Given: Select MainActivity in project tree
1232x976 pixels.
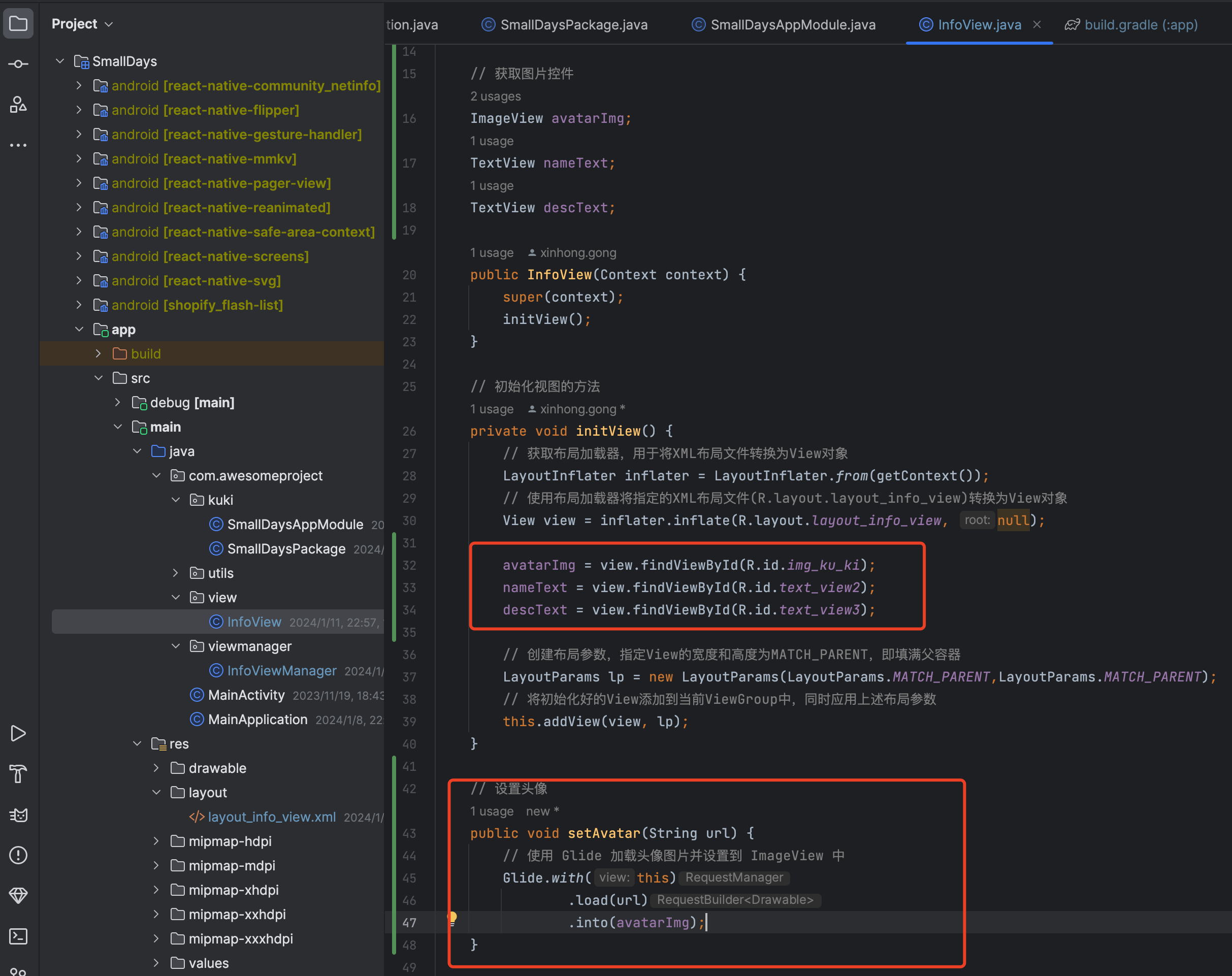Looking at the screenshot, I should [246, 695].
